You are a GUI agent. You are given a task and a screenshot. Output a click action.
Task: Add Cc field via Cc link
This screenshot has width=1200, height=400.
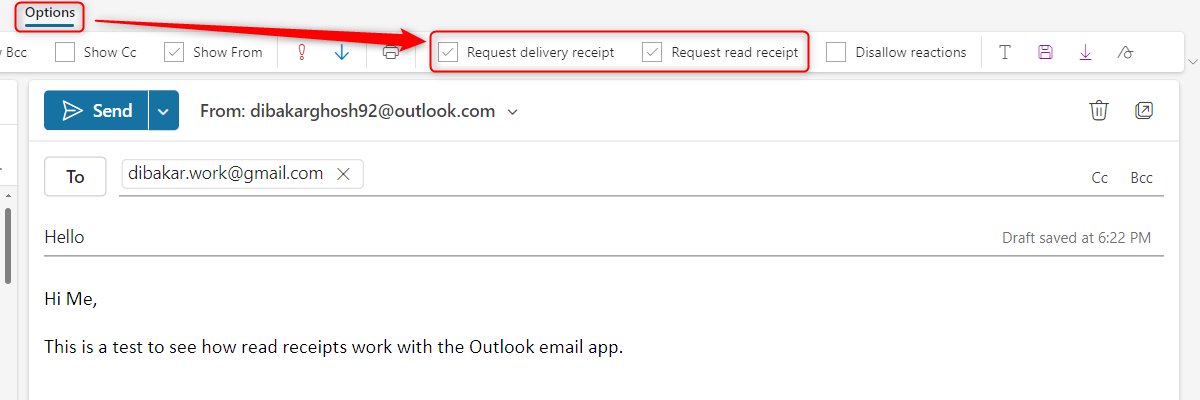[x=1099, y=178]
